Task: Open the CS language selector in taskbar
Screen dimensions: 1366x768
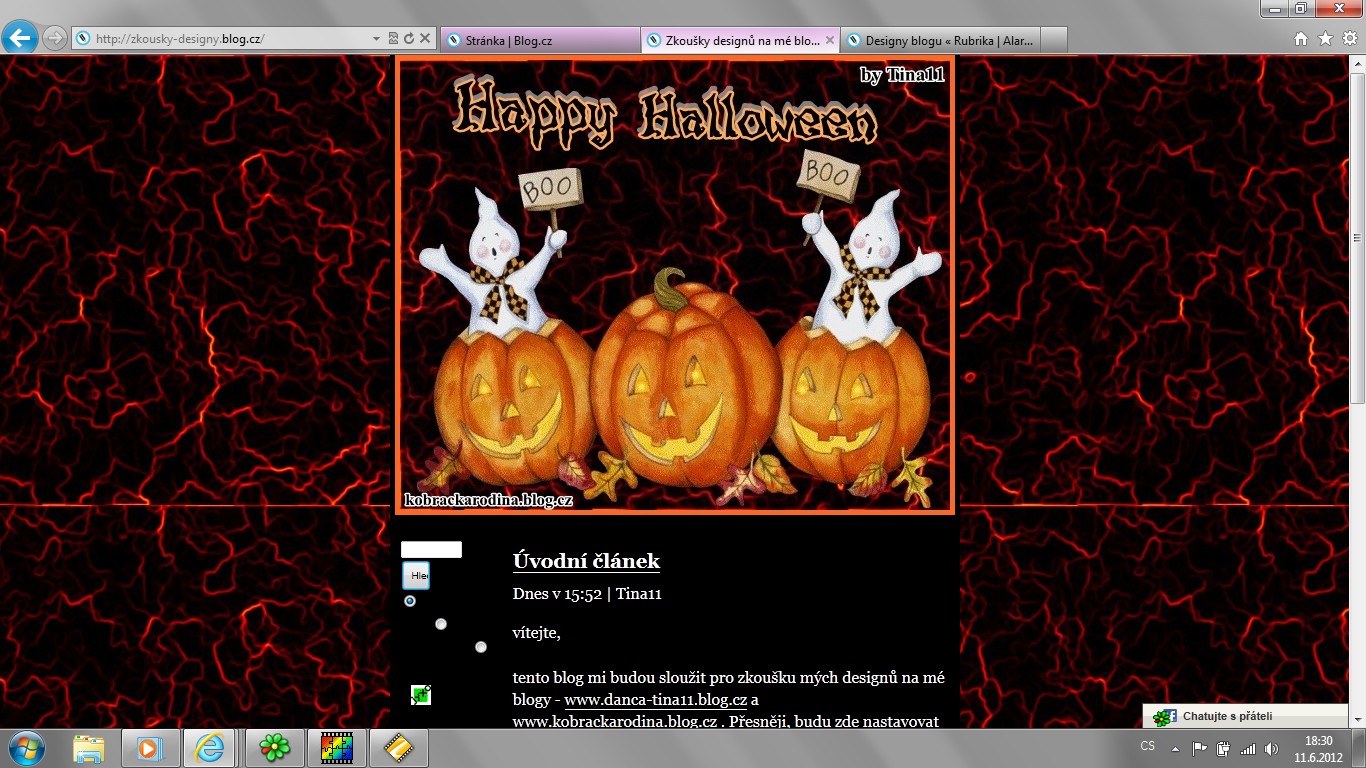Action: click(x=1147, y=747)
